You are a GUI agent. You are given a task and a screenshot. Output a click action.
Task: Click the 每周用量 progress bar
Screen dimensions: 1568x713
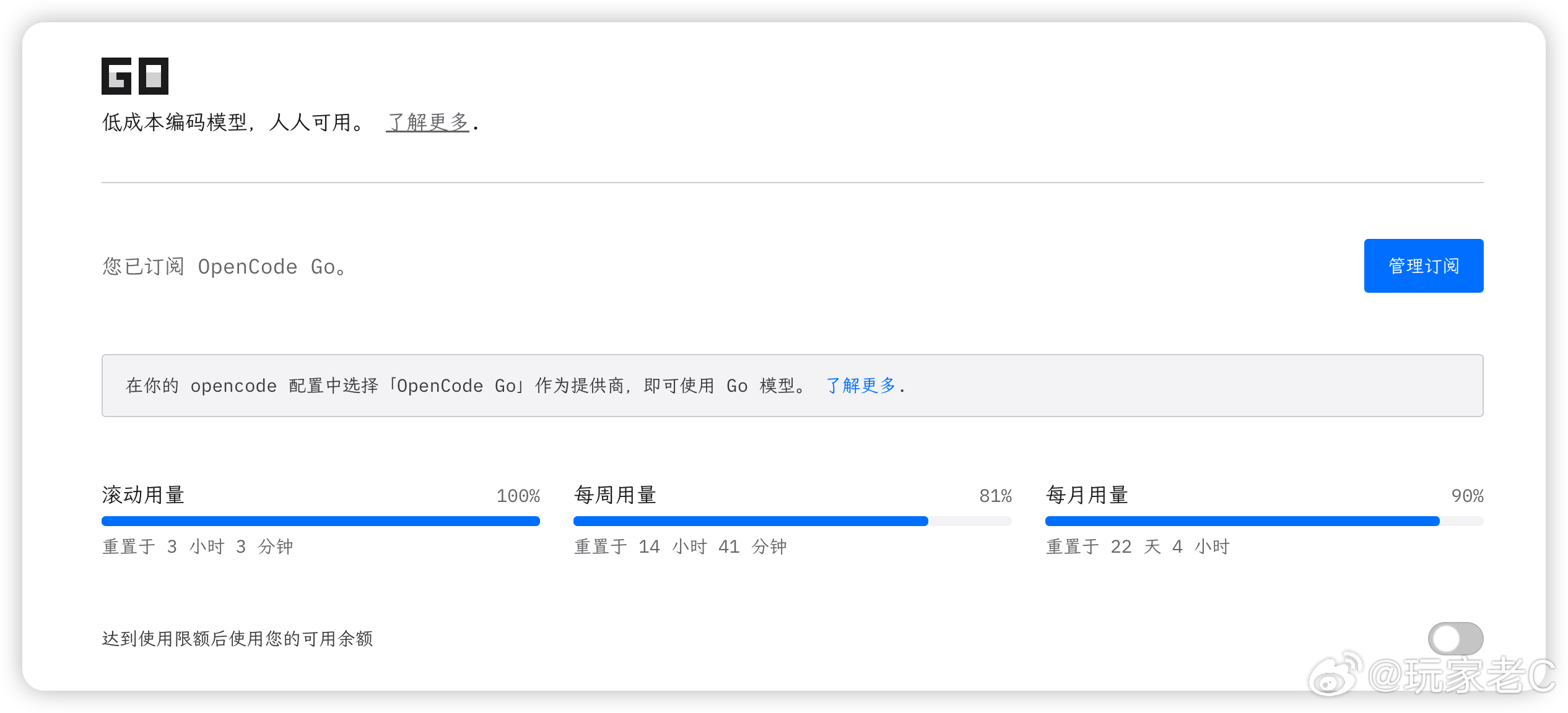792,521
